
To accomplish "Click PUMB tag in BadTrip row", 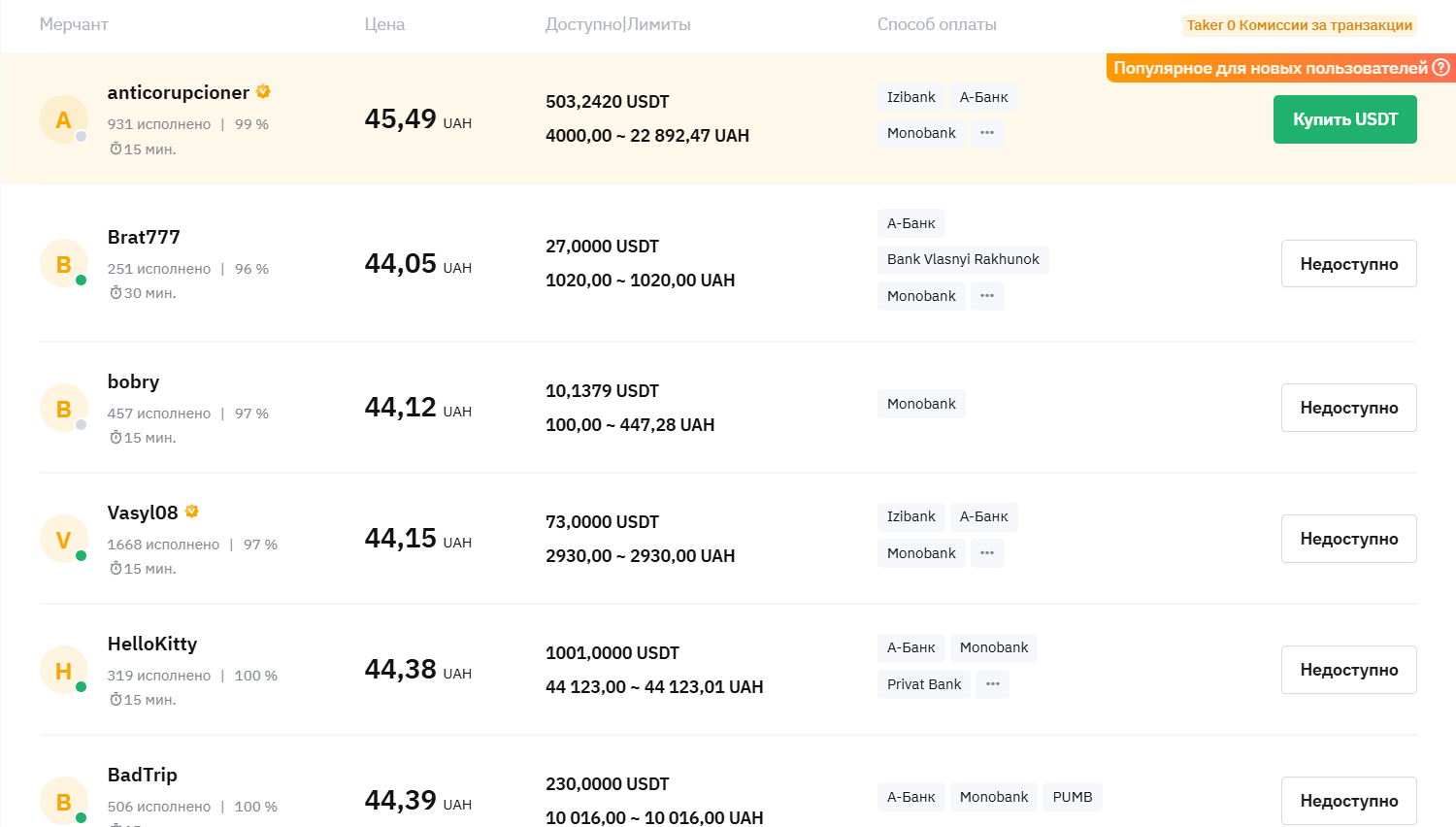I will 1073,797.
